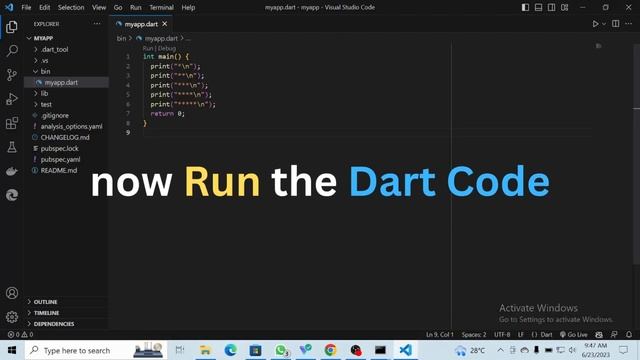
Task: Open errors and warnings in status bar
Action: tap(20, 334)
